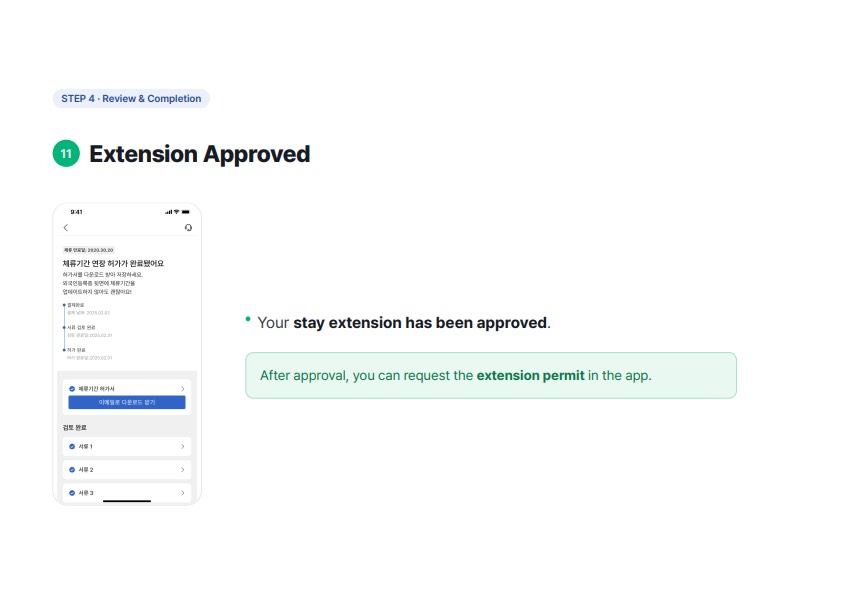The image size is (842, 595).
Task: Tap the cellular signal bars icon
Action: coord(169,212)
